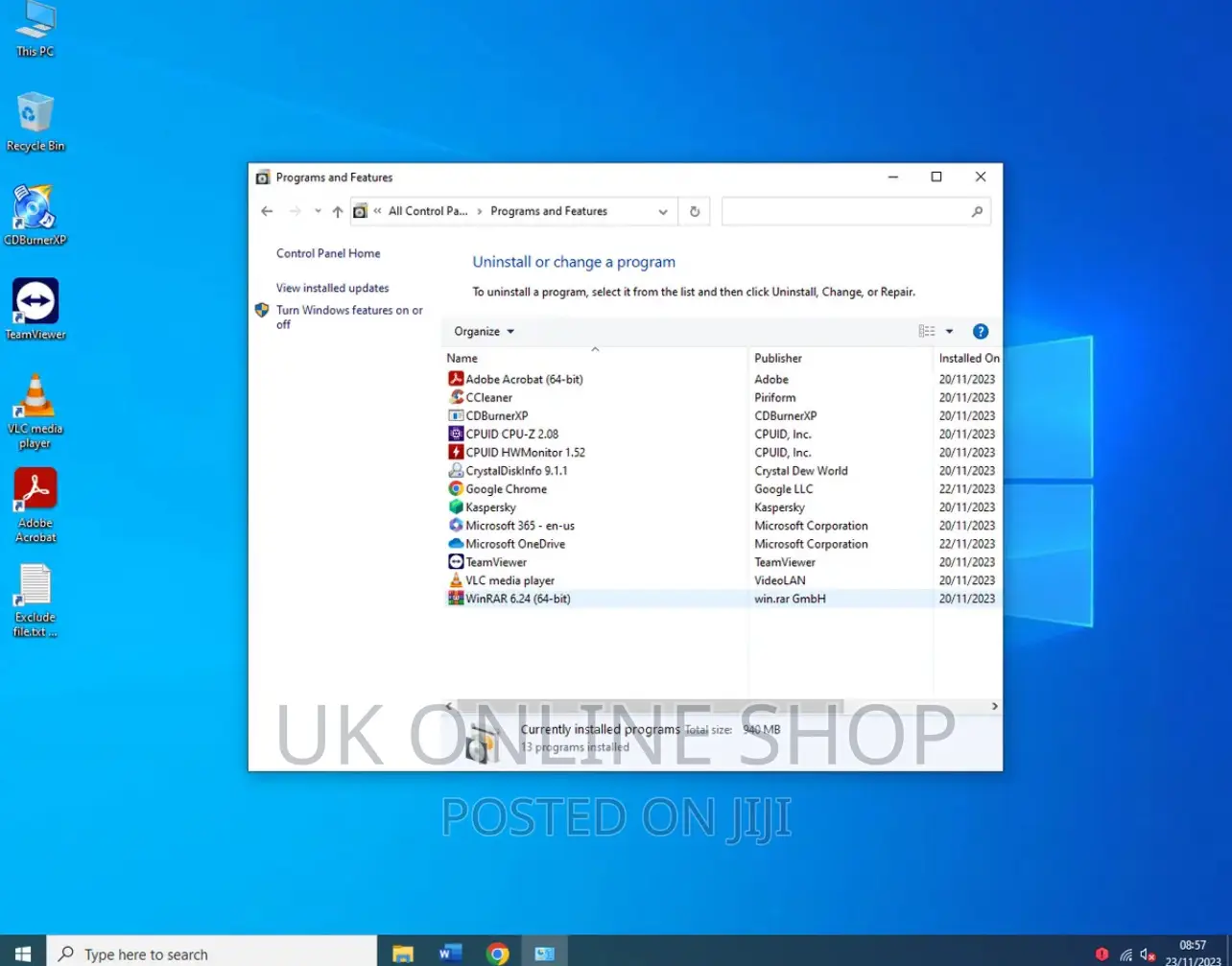Go back with the left arrow button

(x=267, y=211)
